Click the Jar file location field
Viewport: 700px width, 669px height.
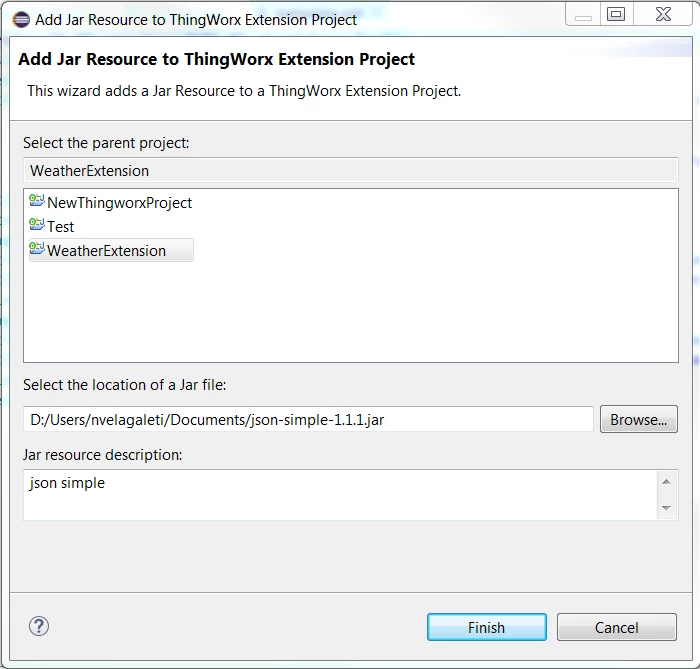[x=308, y=420]
